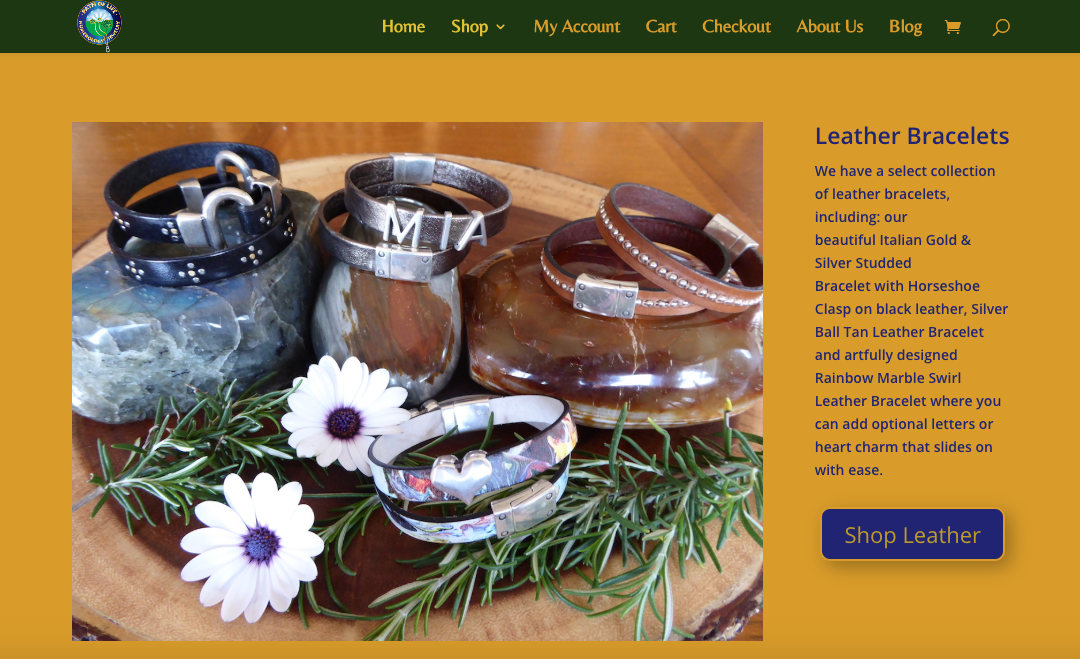Go to the Checkout page
This screenshot has width=1080, height=659.
[x=736, y=27]
